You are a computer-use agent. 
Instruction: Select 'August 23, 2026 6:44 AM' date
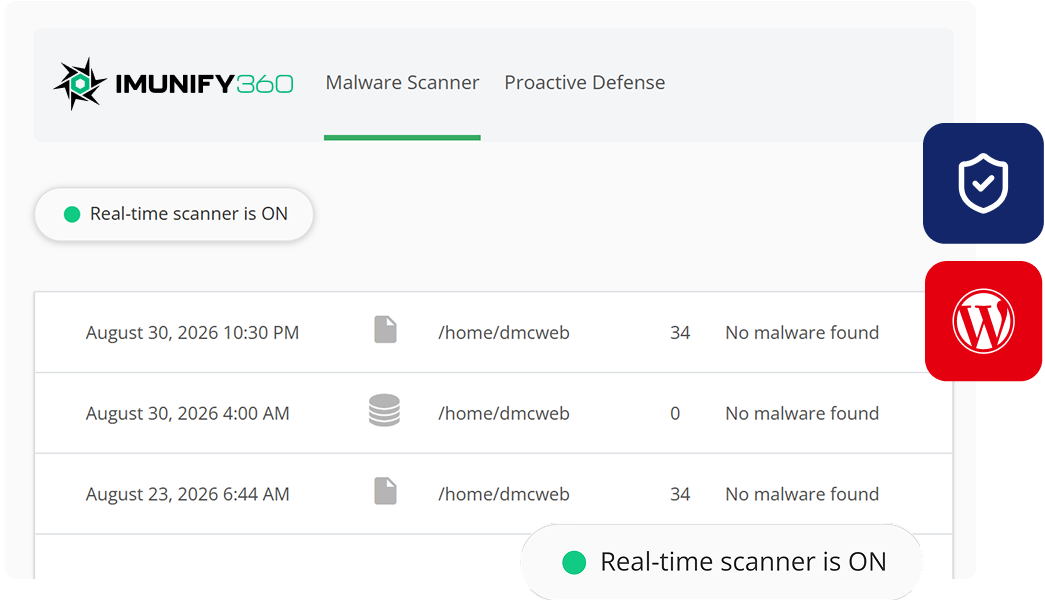(x=187, y=494)
